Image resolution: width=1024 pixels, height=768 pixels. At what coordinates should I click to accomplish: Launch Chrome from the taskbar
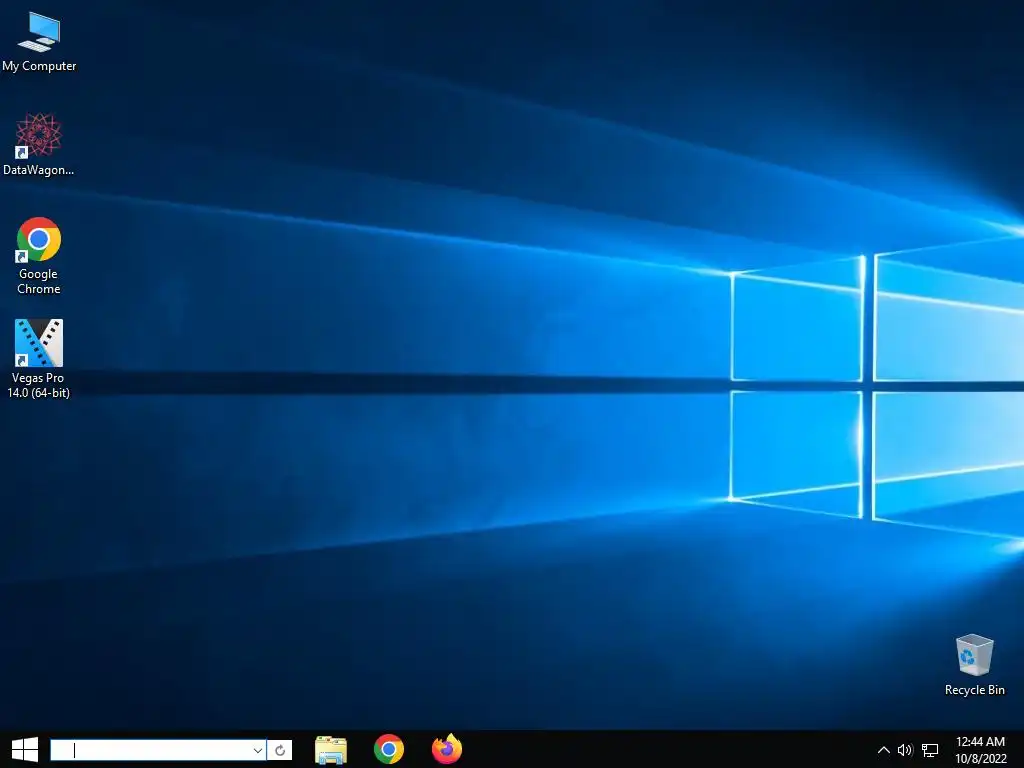389,750
